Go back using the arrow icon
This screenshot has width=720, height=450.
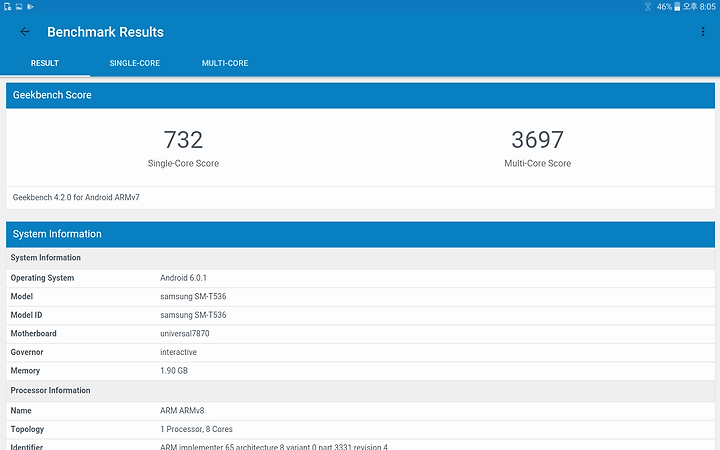click(x=25, y=32)
